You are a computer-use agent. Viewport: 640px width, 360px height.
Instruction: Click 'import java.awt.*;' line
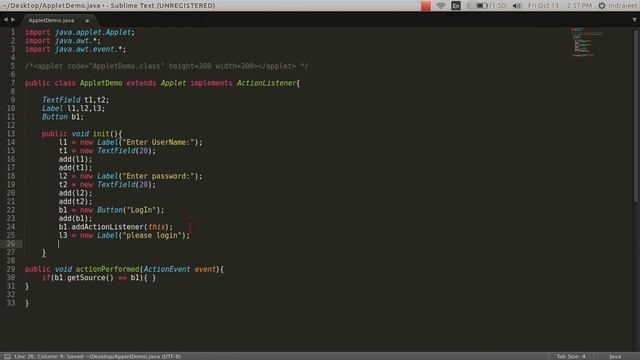coord(62,41)
